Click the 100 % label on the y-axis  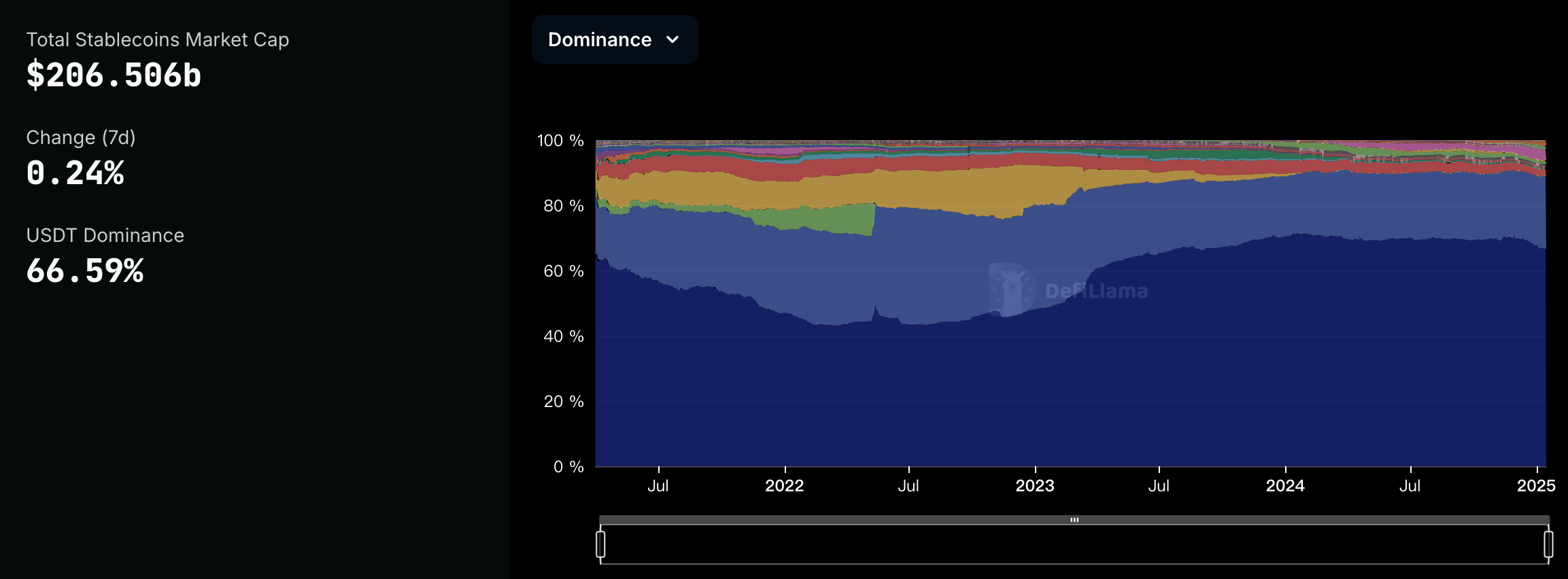[x=560, y=141]
